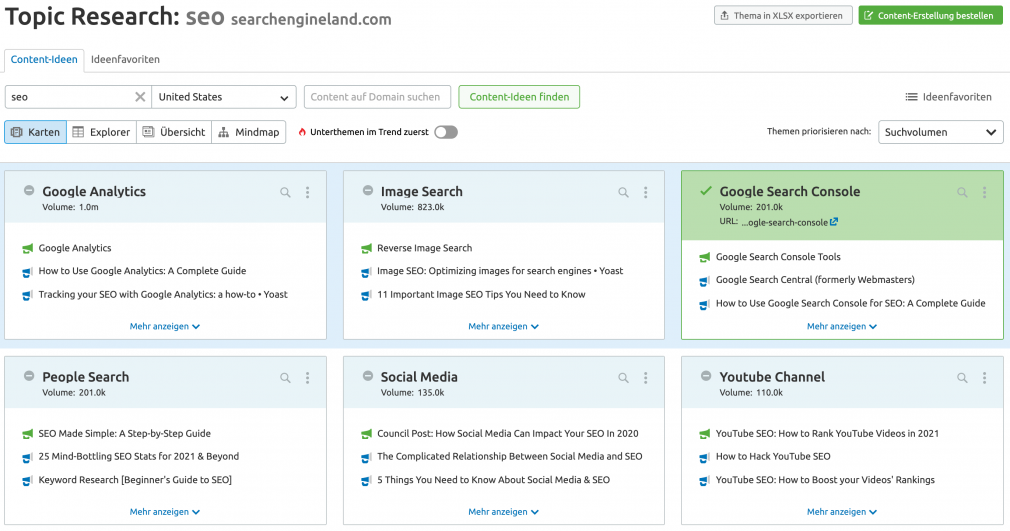Click search icon on Google Analytics card
The width and height of the screenshot is (1010, 531).
(x=285, y=192)
